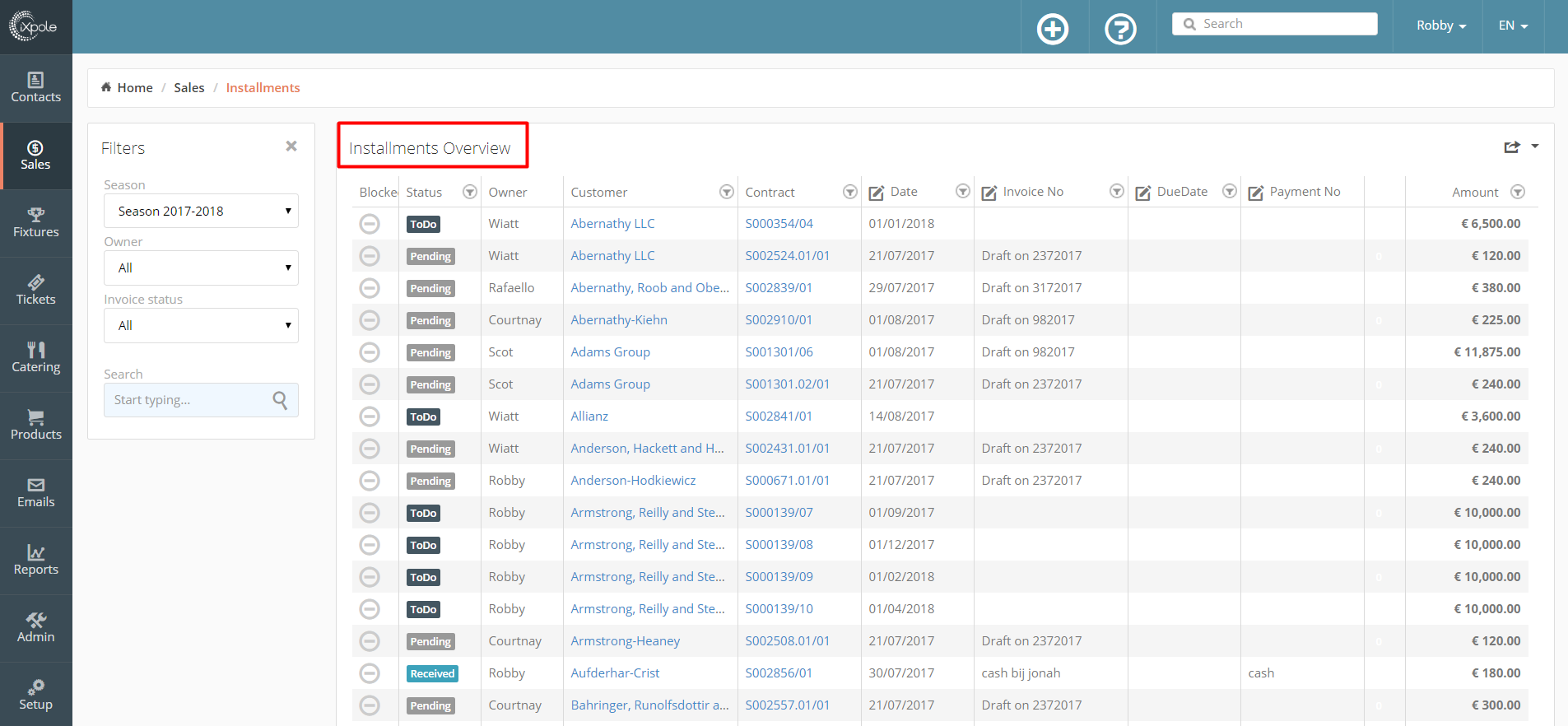Image resolution: width=1568 pixels, height=726 pixels.
Task: Toggle blocked state for contract S001301/06
Action: (370, 352)
